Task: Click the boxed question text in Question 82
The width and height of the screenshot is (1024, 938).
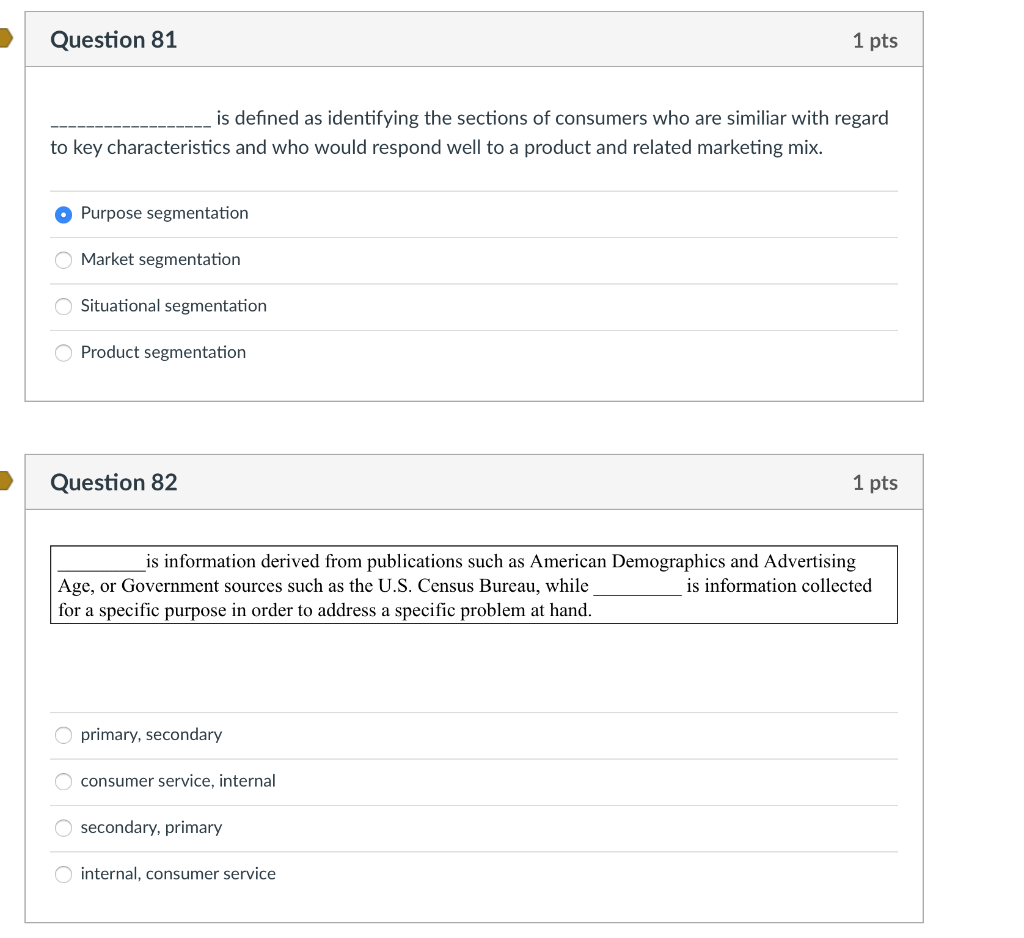Action: tap(474, 585)
